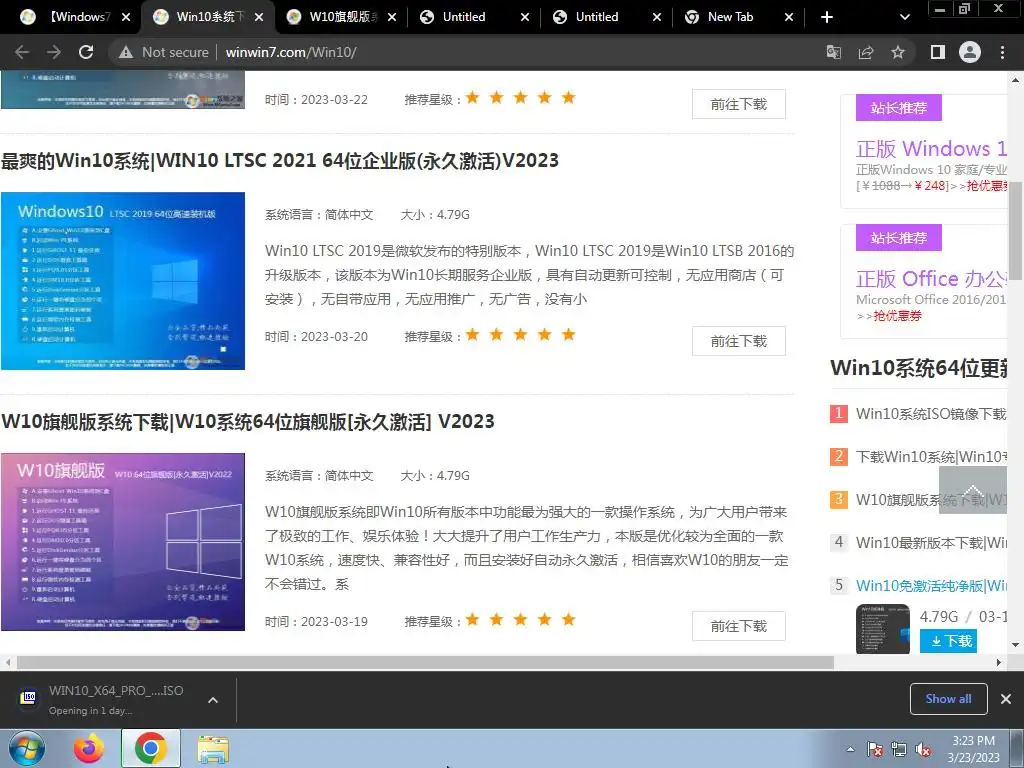The image size is (1024, 768).
Task: Open a new browser tab
Action: [x=827, y=17]
